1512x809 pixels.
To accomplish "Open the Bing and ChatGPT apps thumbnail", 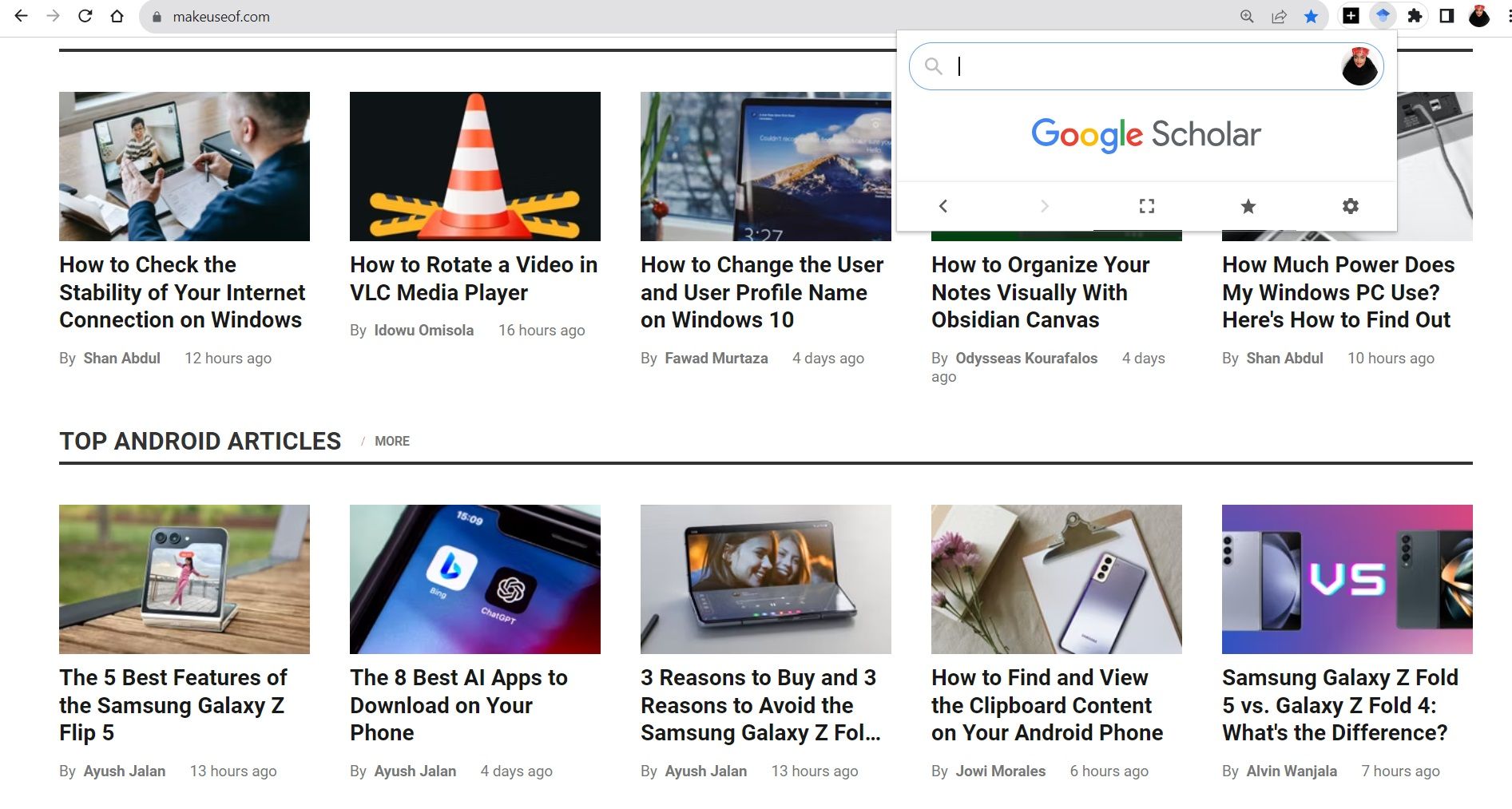I will point(475,579).
